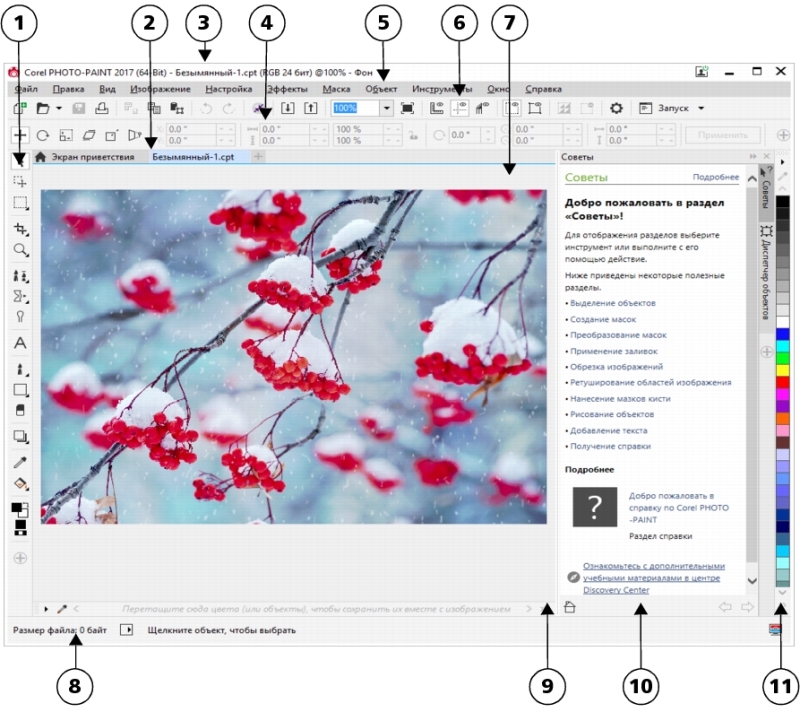Open the zoom level 100% dropdown
Image resolution: width=800 pixels, height=712 pixels.
387,108
